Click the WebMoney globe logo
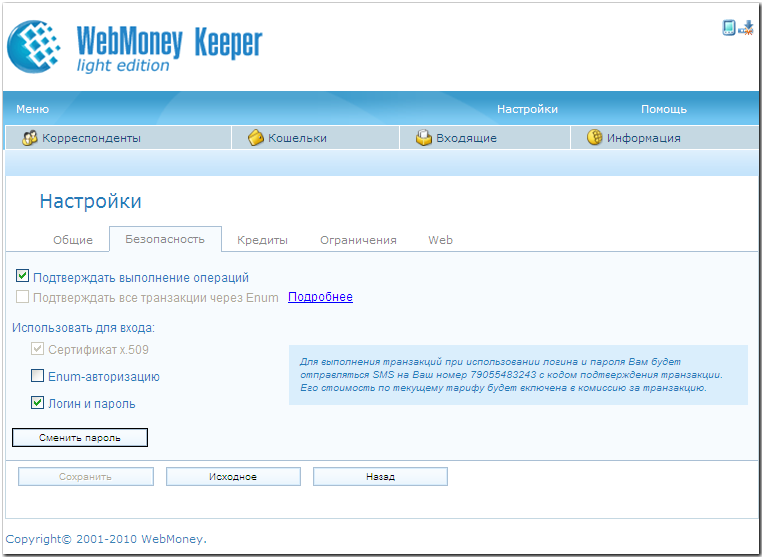 pos(34,47)
